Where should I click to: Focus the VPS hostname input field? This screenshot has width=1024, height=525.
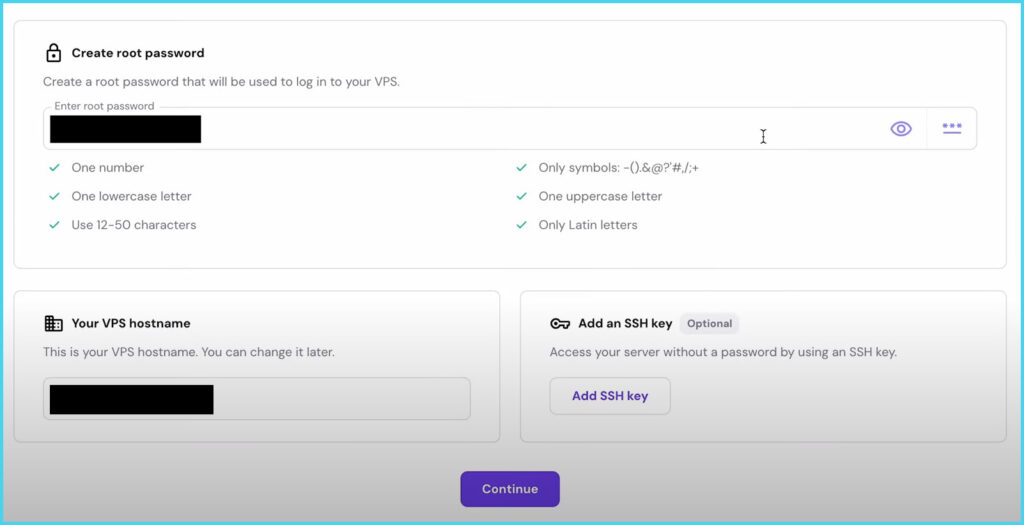tap(257, 398)
